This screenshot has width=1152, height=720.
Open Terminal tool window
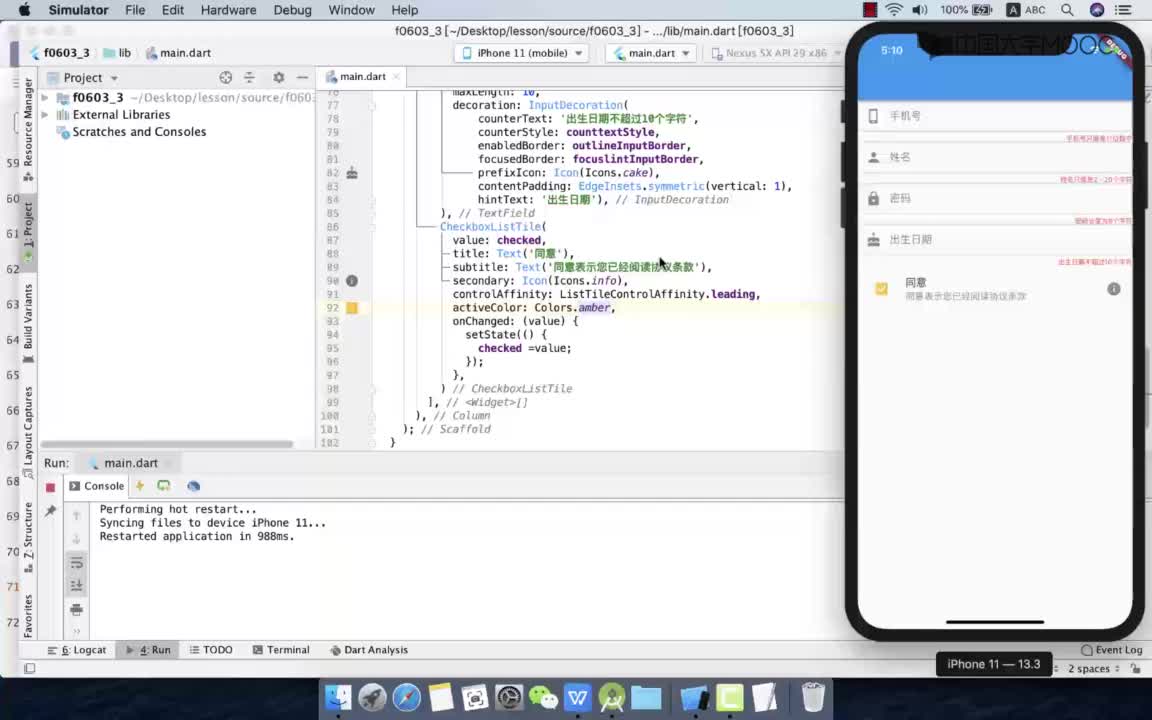point(281,649)
